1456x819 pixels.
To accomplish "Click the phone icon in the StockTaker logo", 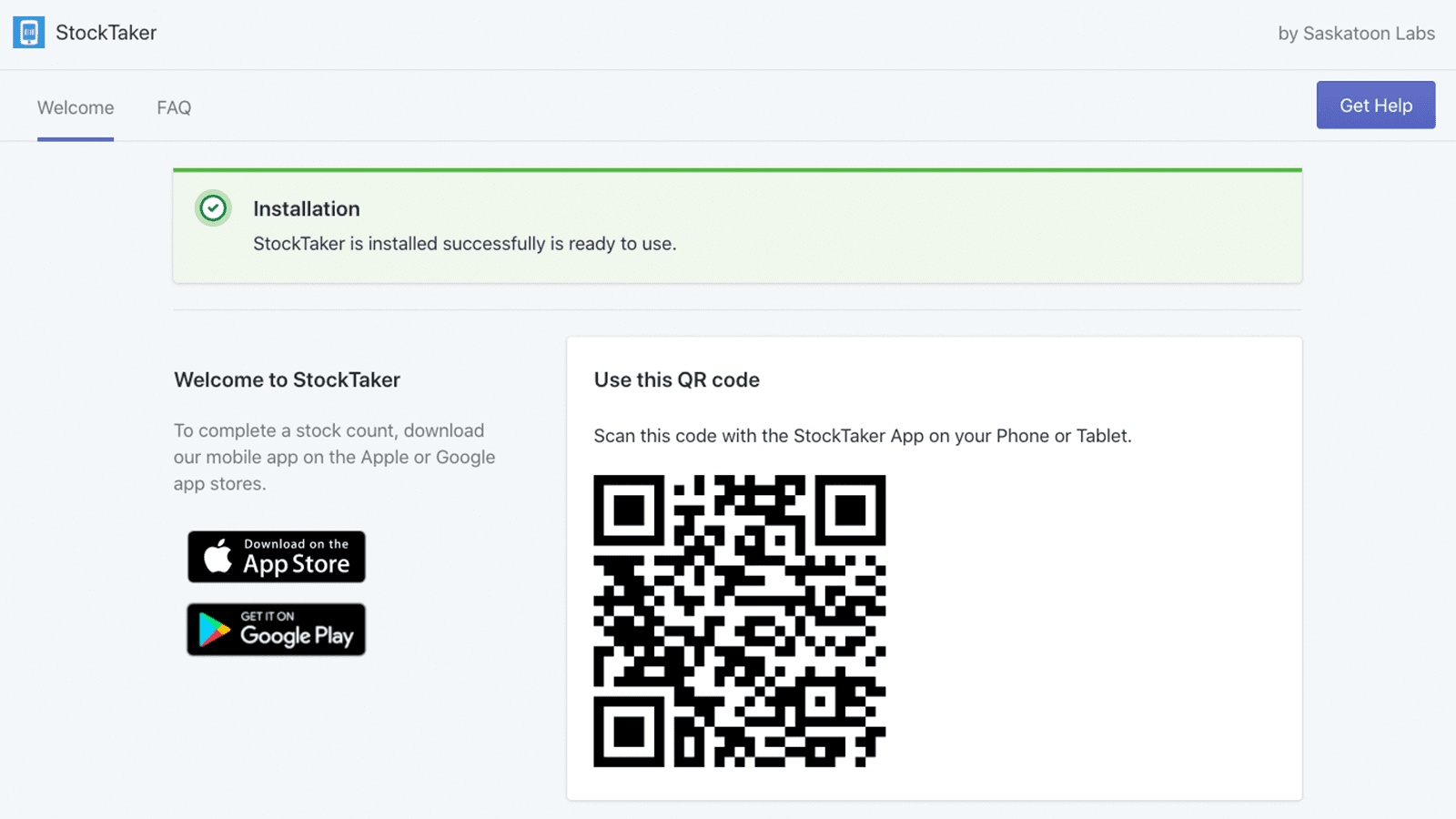I will (28, 32).
